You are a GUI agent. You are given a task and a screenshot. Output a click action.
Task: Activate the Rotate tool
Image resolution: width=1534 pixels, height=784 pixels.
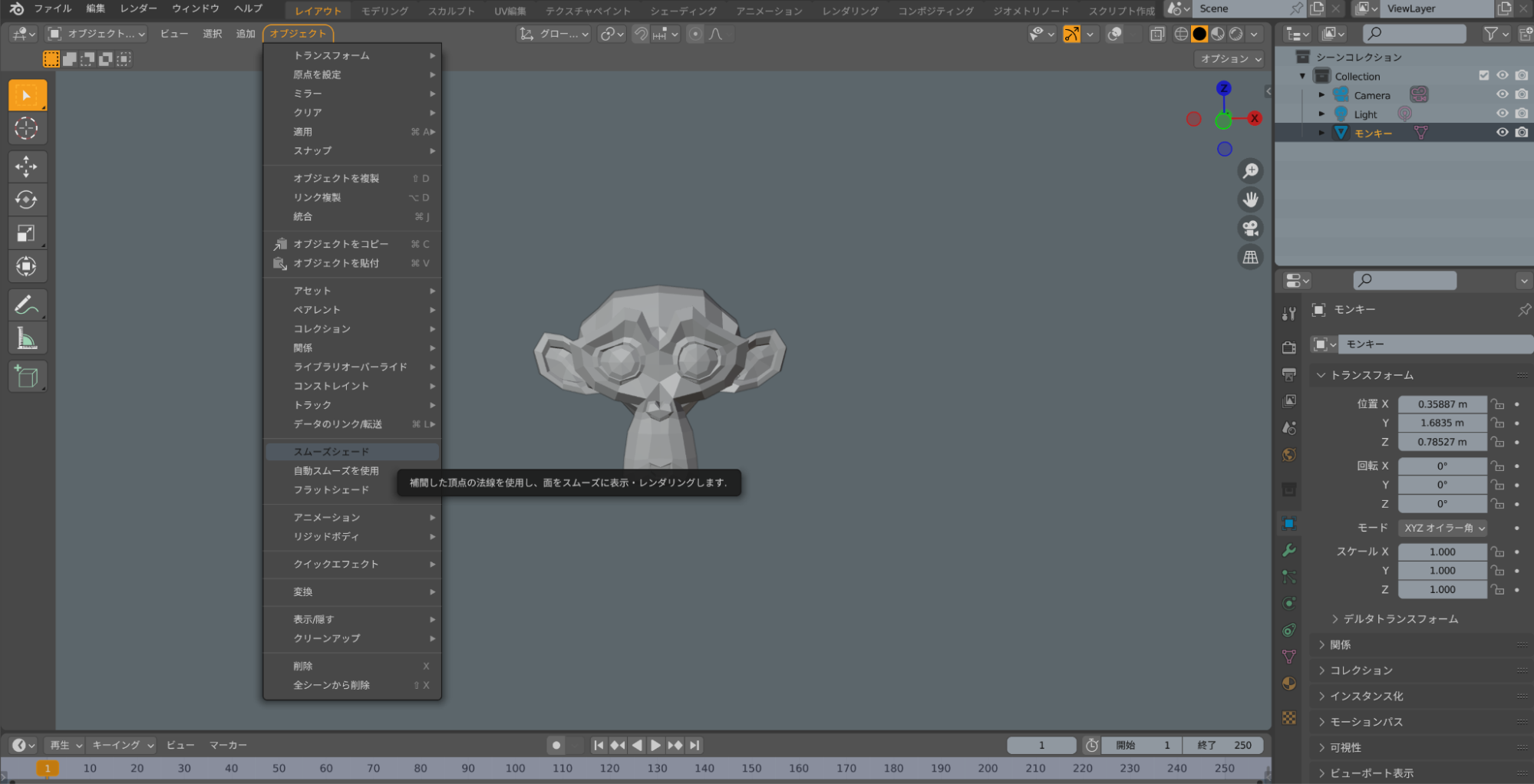(27, 199)
